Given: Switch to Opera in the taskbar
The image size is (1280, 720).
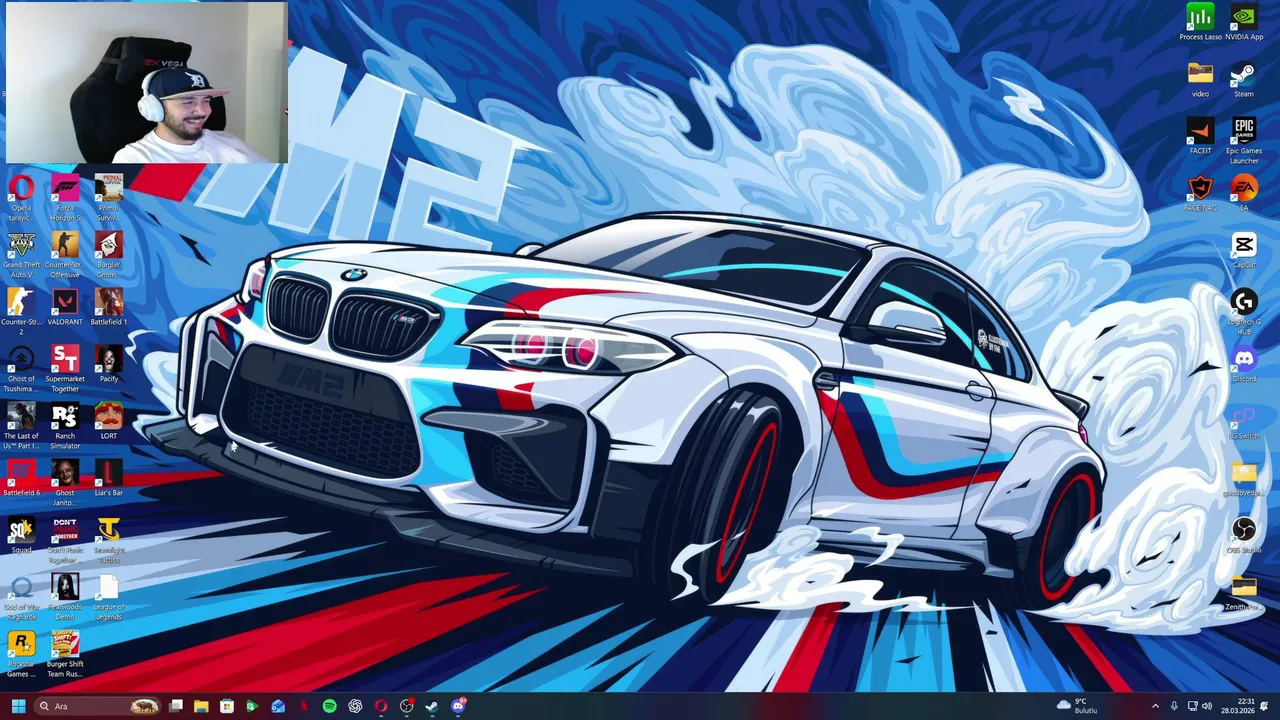Looking at the screenshot, I should 381,706.
